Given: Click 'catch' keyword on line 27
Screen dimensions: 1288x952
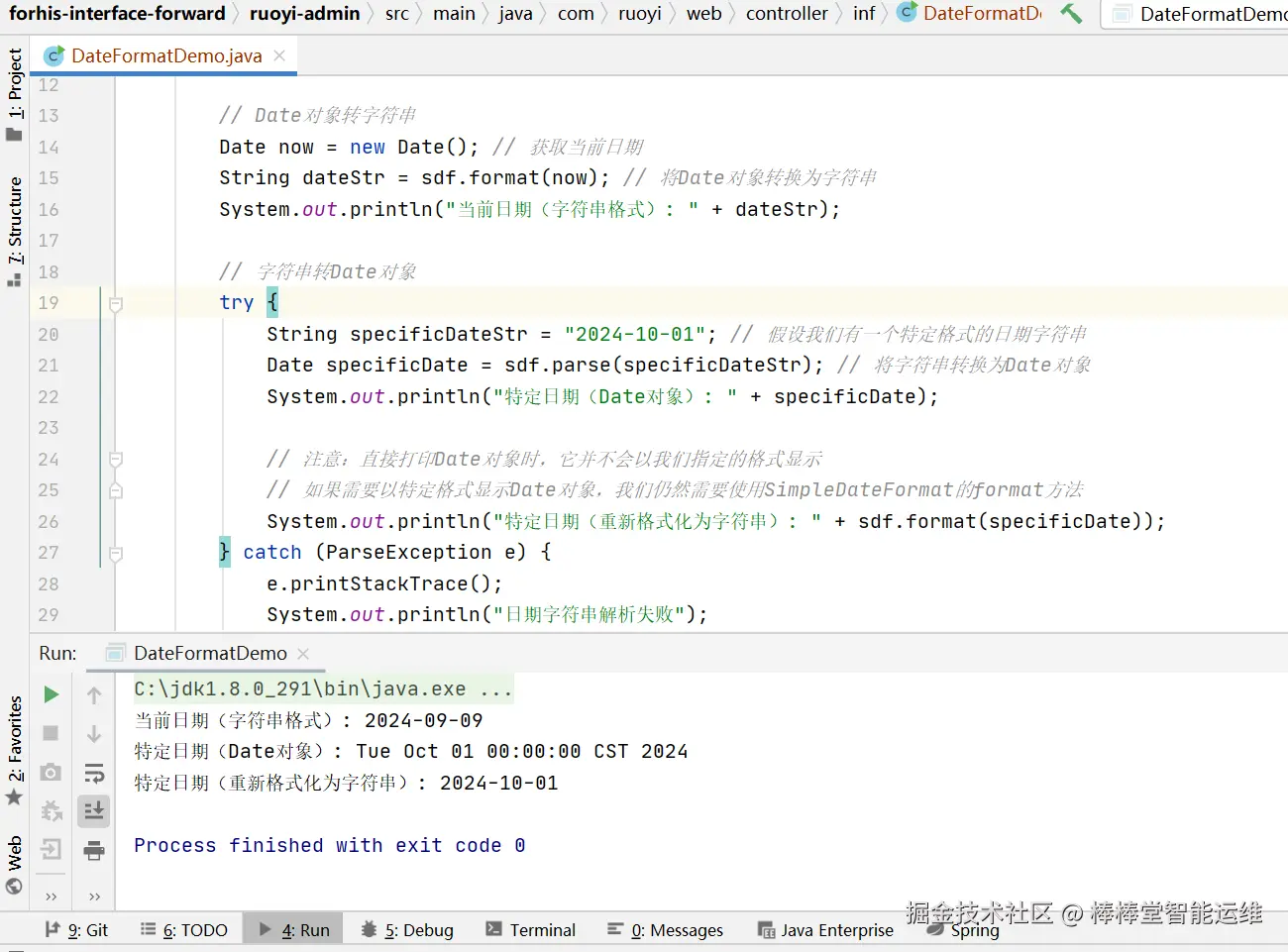Looking at the screenshot, I should pos(272,553).
